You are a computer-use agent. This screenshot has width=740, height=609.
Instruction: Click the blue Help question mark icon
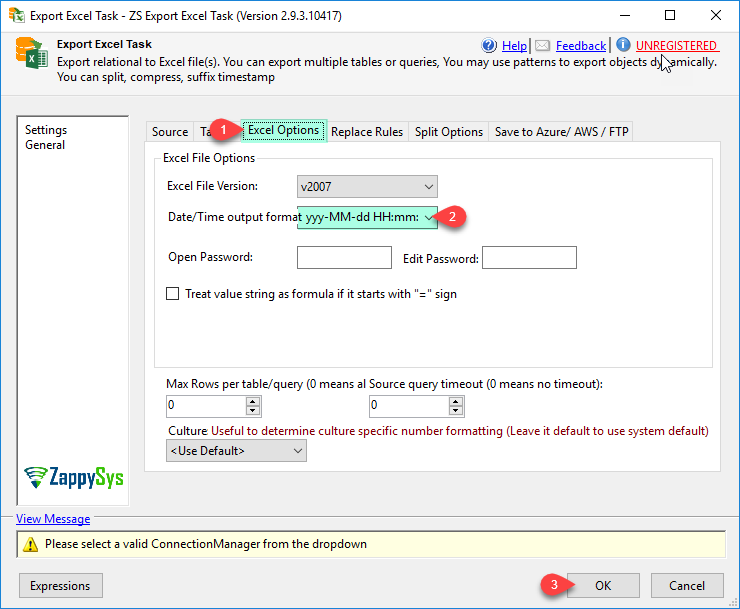[x=489, y=45]
